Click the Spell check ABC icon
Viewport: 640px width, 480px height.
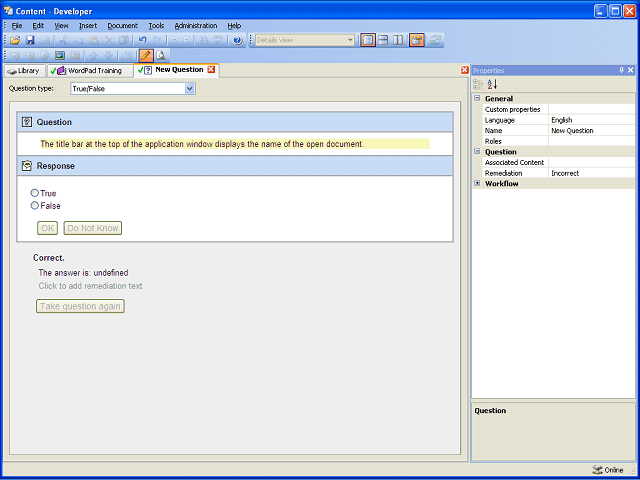tap(219, 40)
